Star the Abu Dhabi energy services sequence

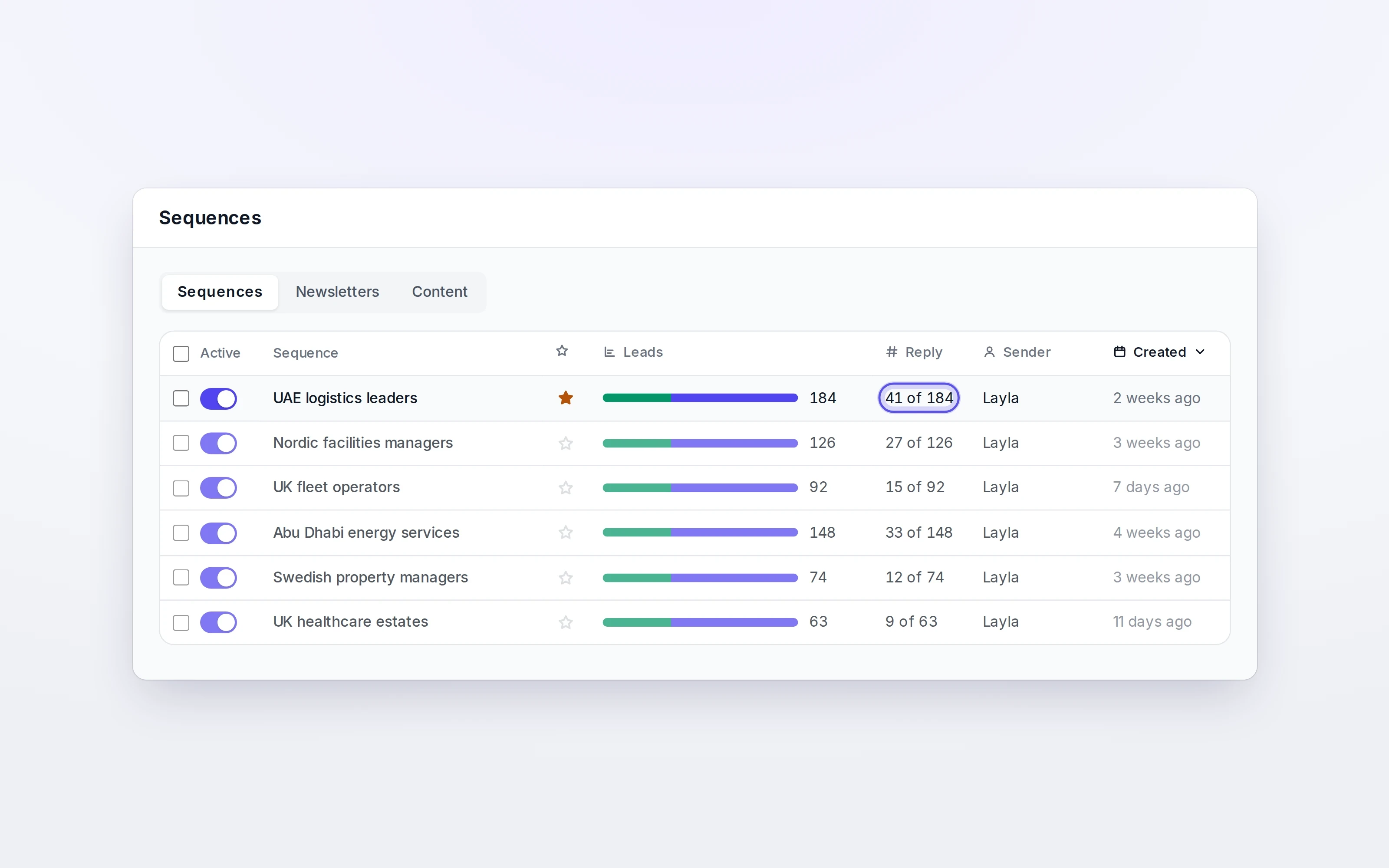(565, 533)
